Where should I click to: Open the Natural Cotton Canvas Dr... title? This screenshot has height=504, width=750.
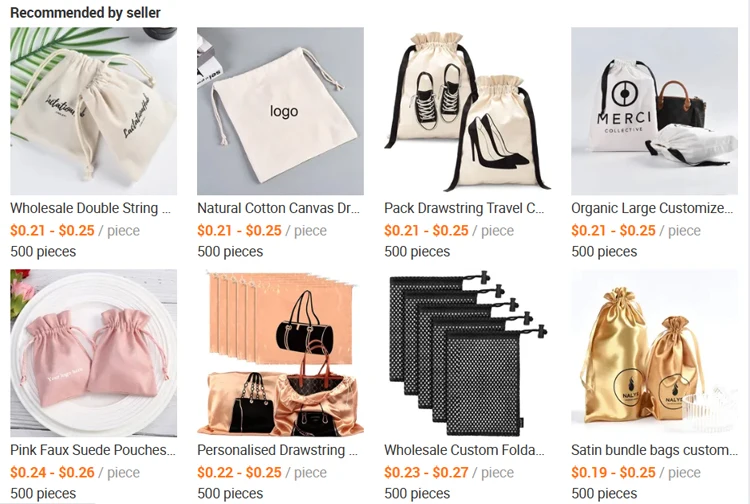[278, 208]
